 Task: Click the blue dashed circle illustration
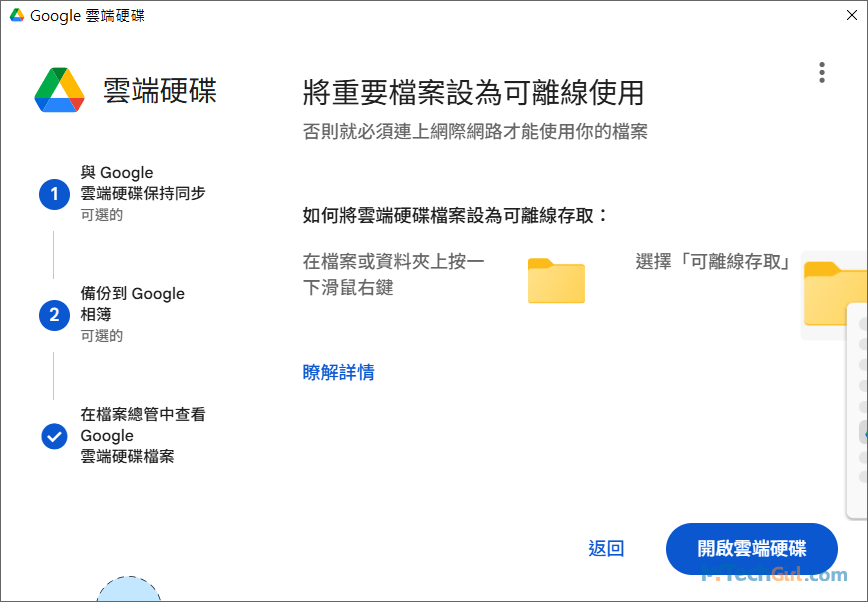130,594
